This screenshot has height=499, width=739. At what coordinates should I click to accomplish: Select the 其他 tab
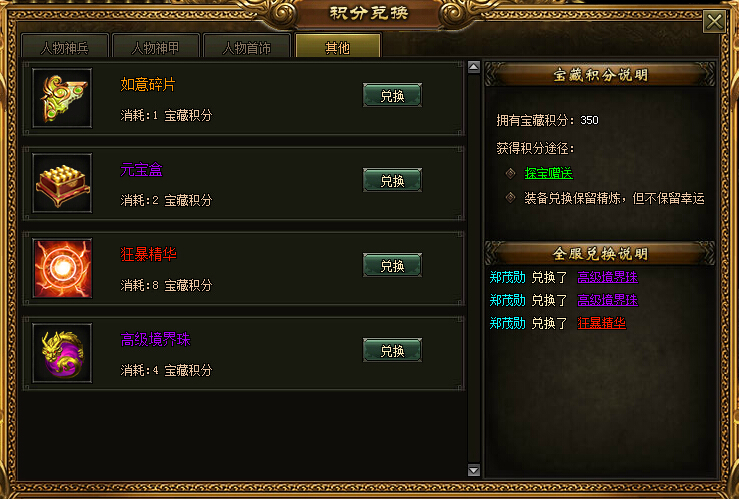pyautogui.click(x=338, y=47)
